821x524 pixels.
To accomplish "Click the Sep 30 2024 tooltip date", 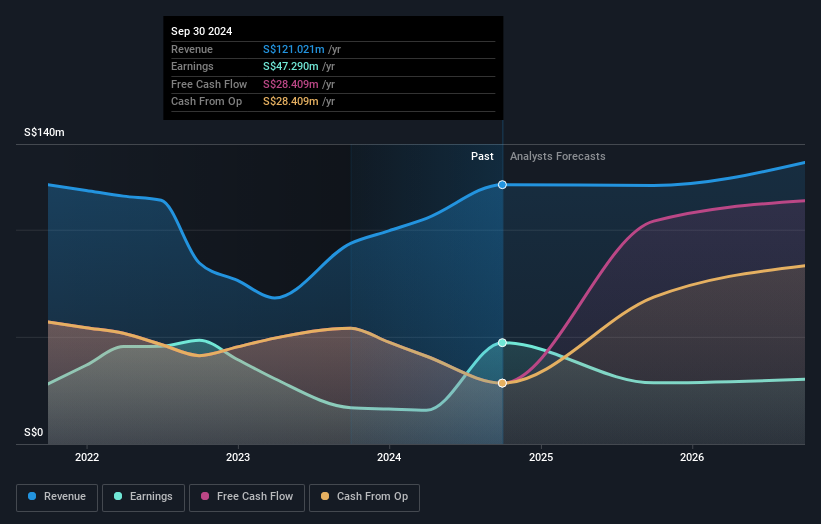I will 202,31.
